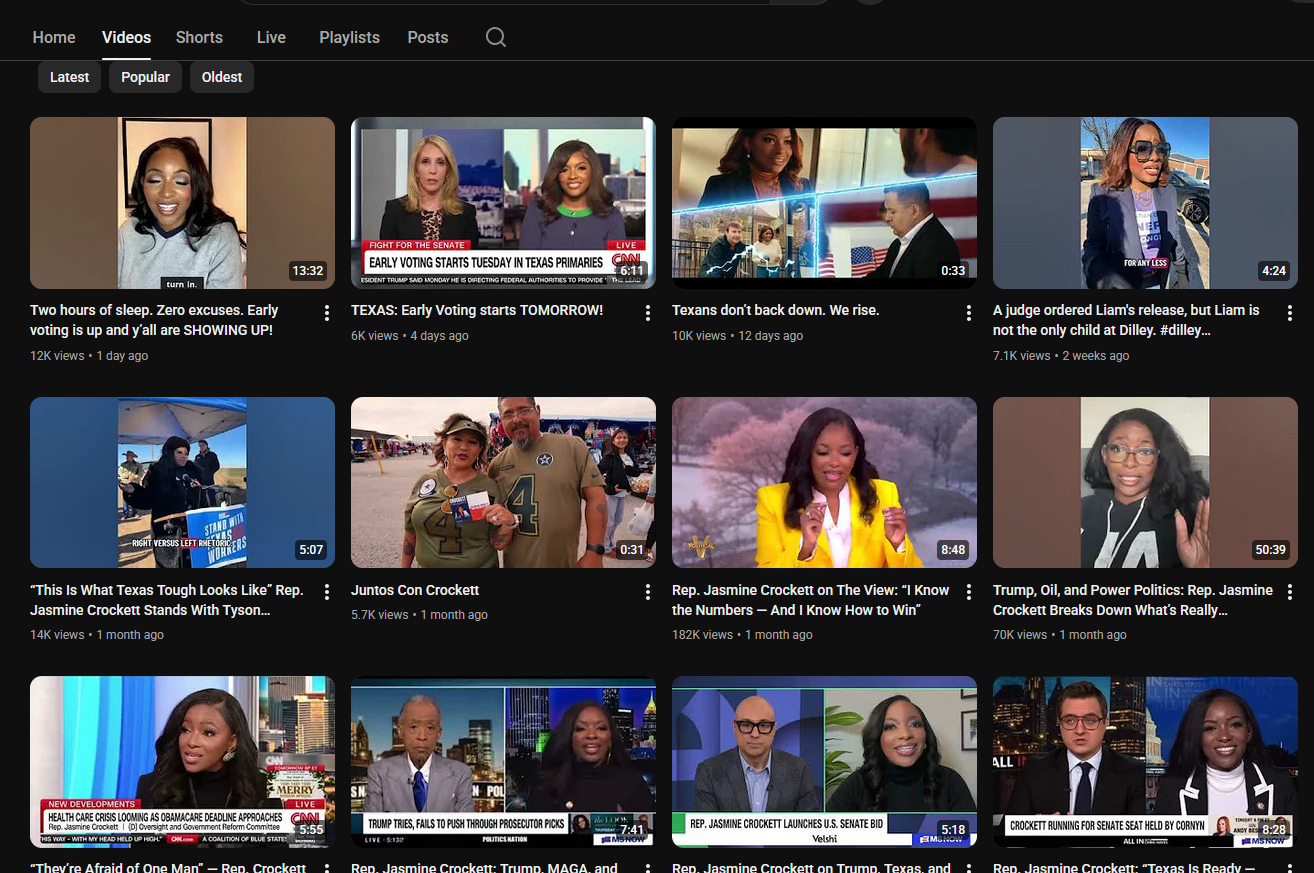Open options menu for 'Two hours of sleep' video

(x=327, y=313)
